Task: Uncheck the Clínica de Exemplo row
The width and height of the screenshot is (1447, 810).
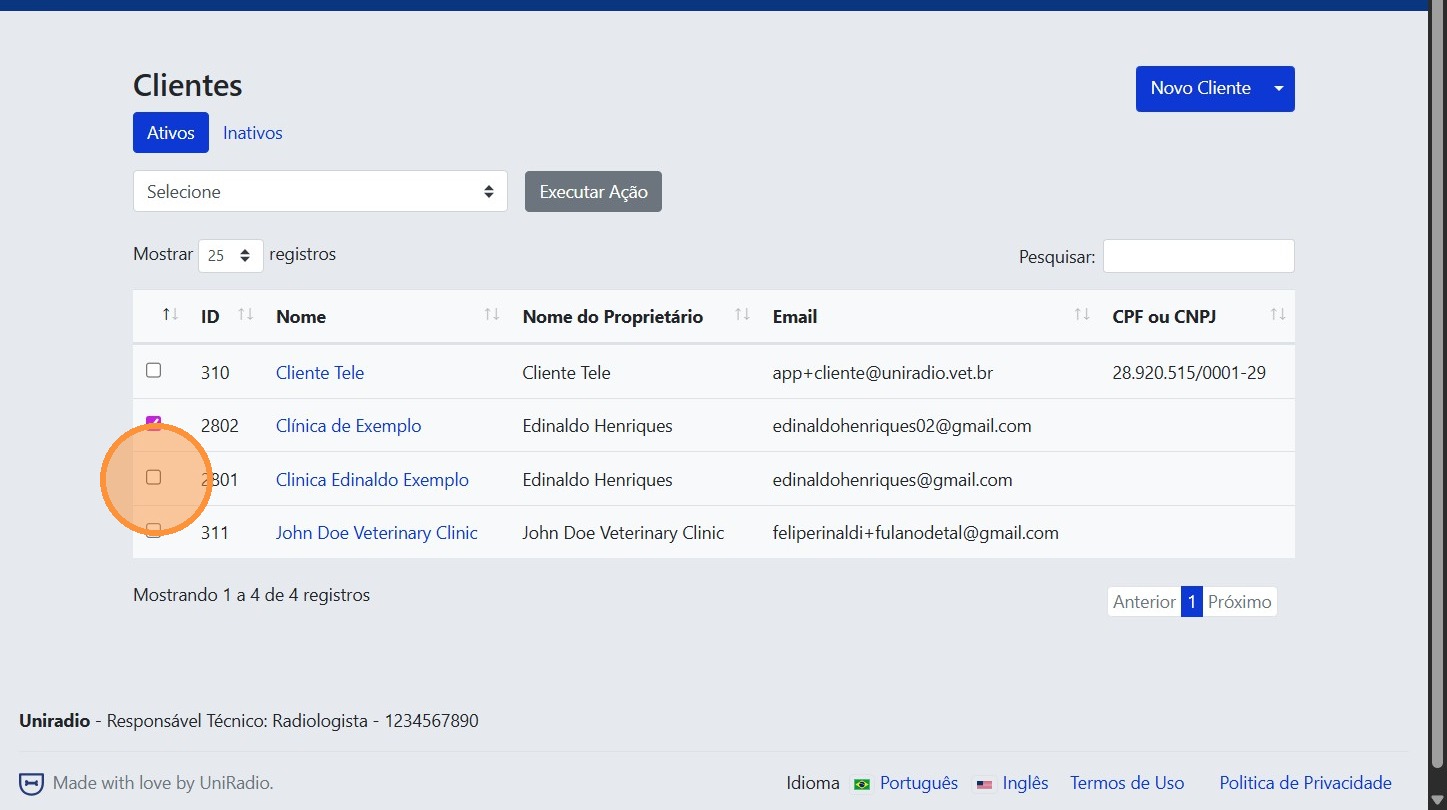Action: [x=154, y=424]
